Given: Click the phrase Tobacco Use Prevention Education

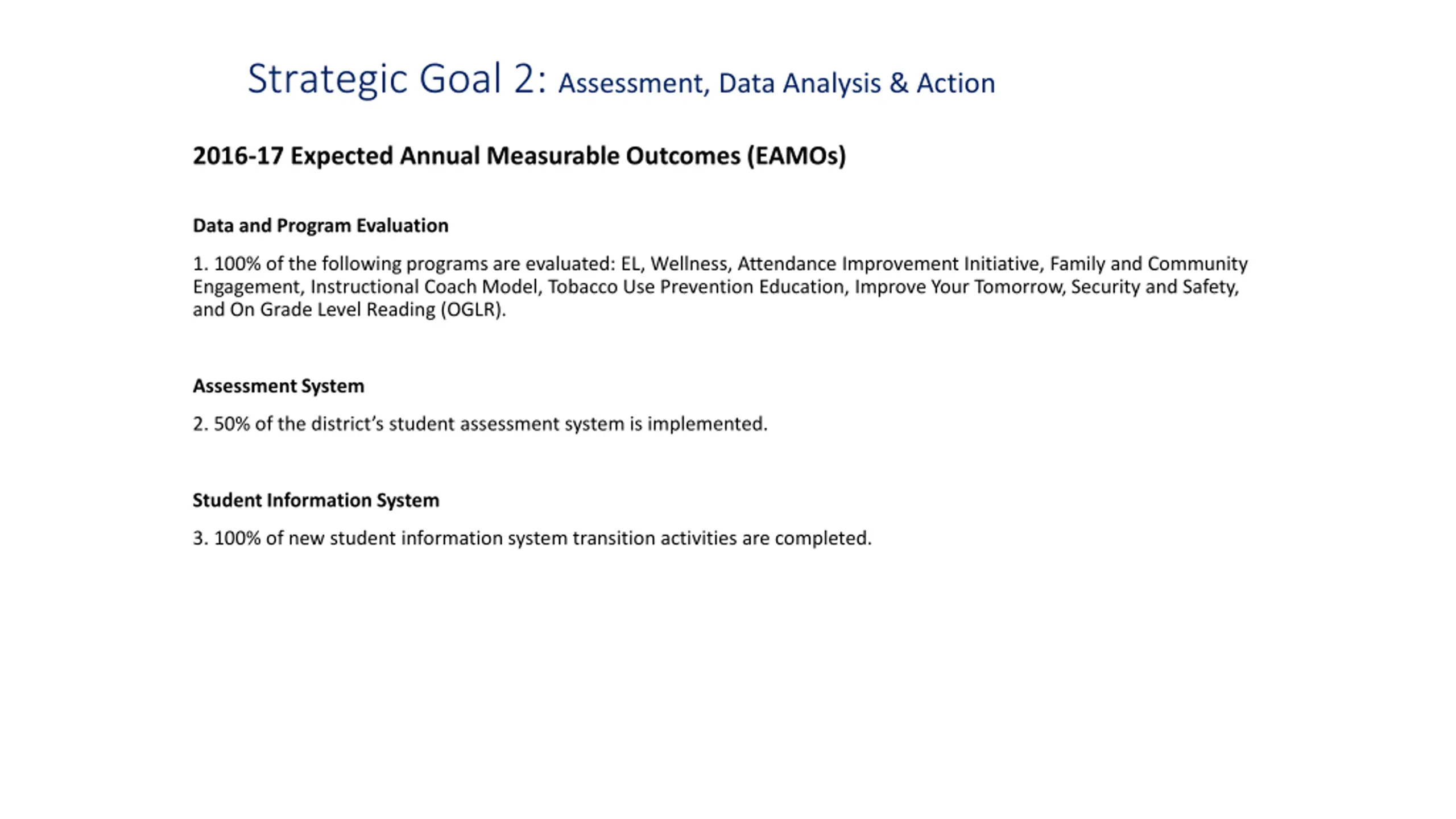Looking at the screenshot, I should 696,287.
